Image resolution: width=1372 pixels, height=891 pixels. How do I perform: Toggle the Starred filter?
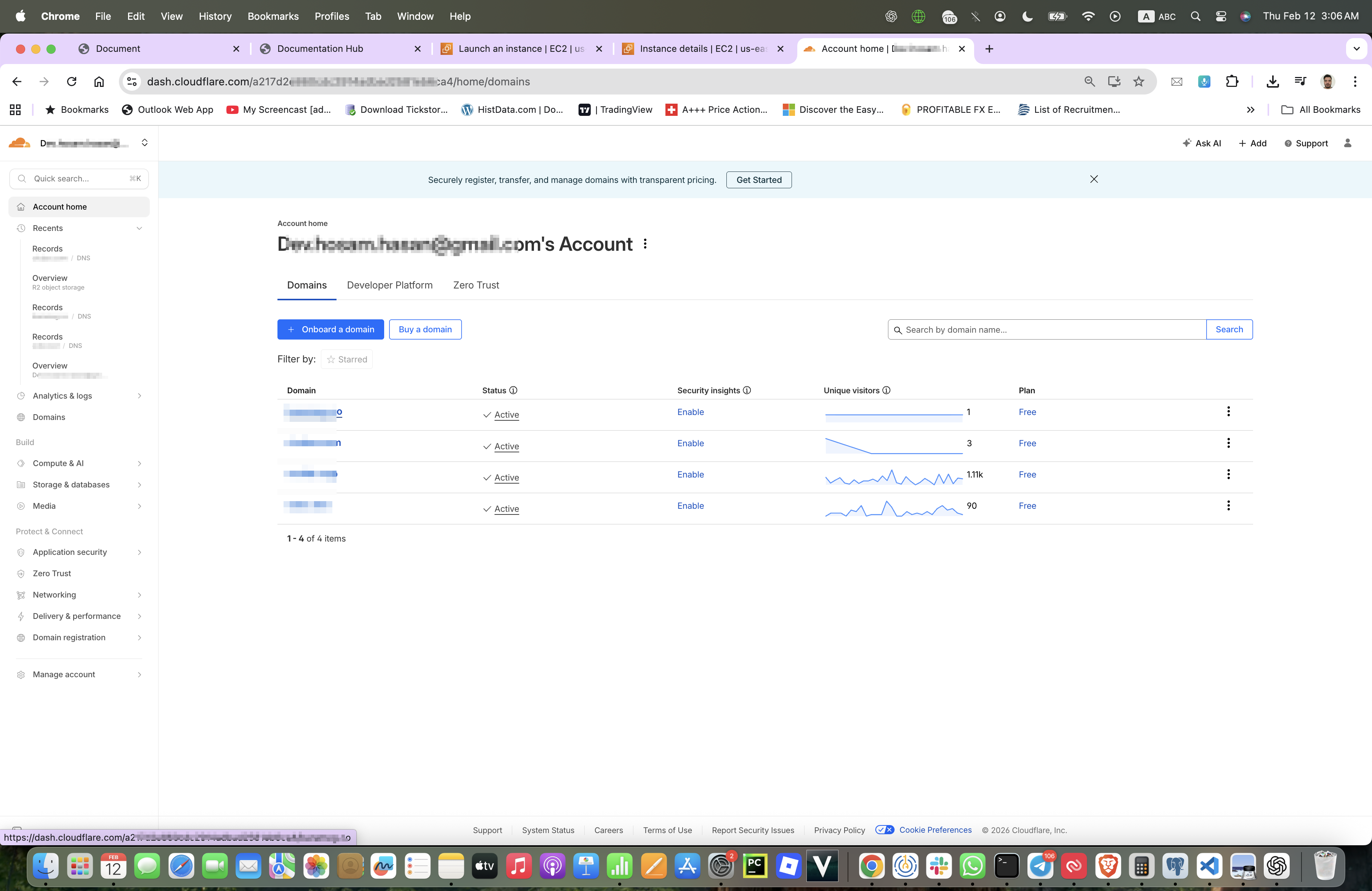click(x=346, y=359)
